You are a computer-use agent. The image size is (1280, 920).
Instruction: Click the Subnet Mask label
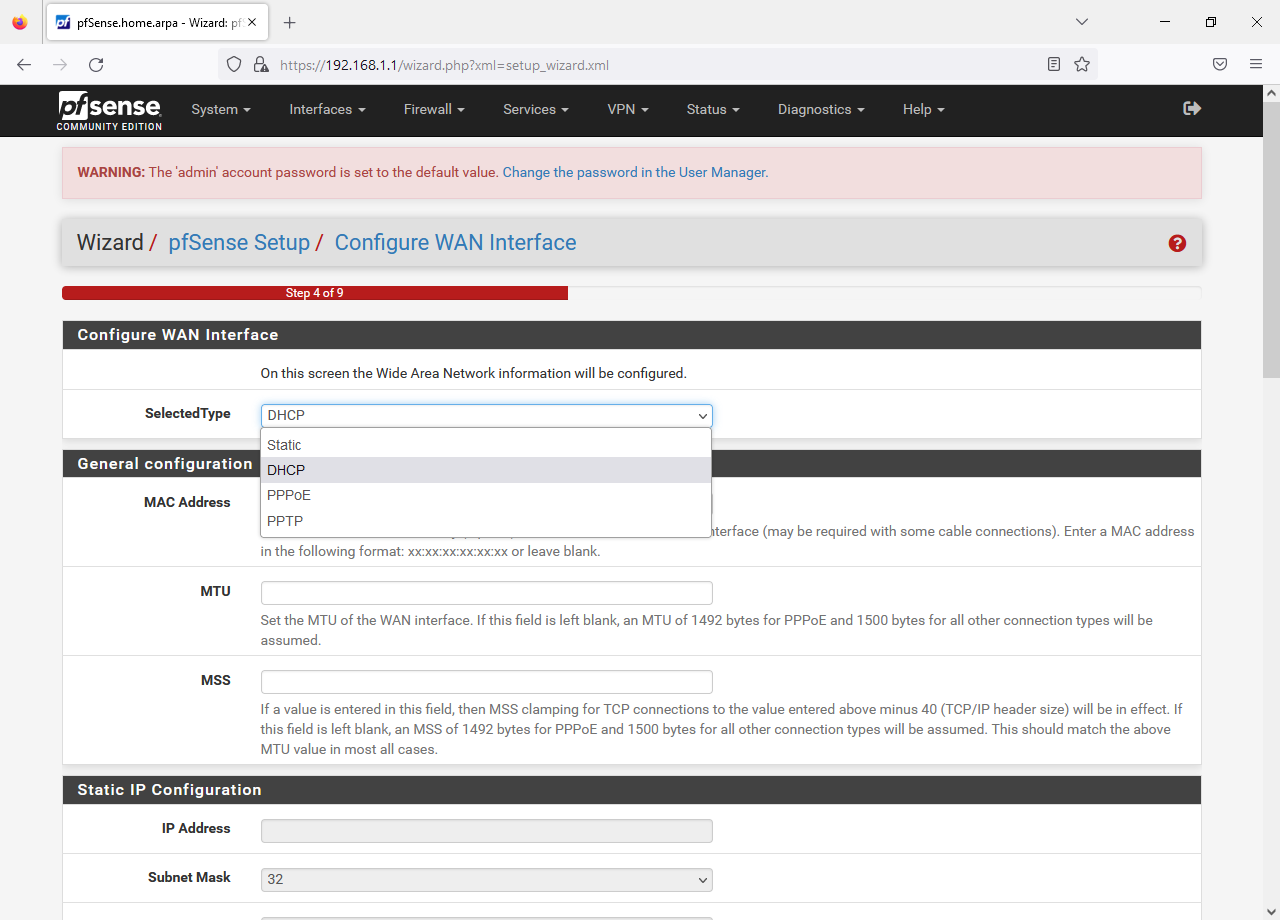point(189,877)
